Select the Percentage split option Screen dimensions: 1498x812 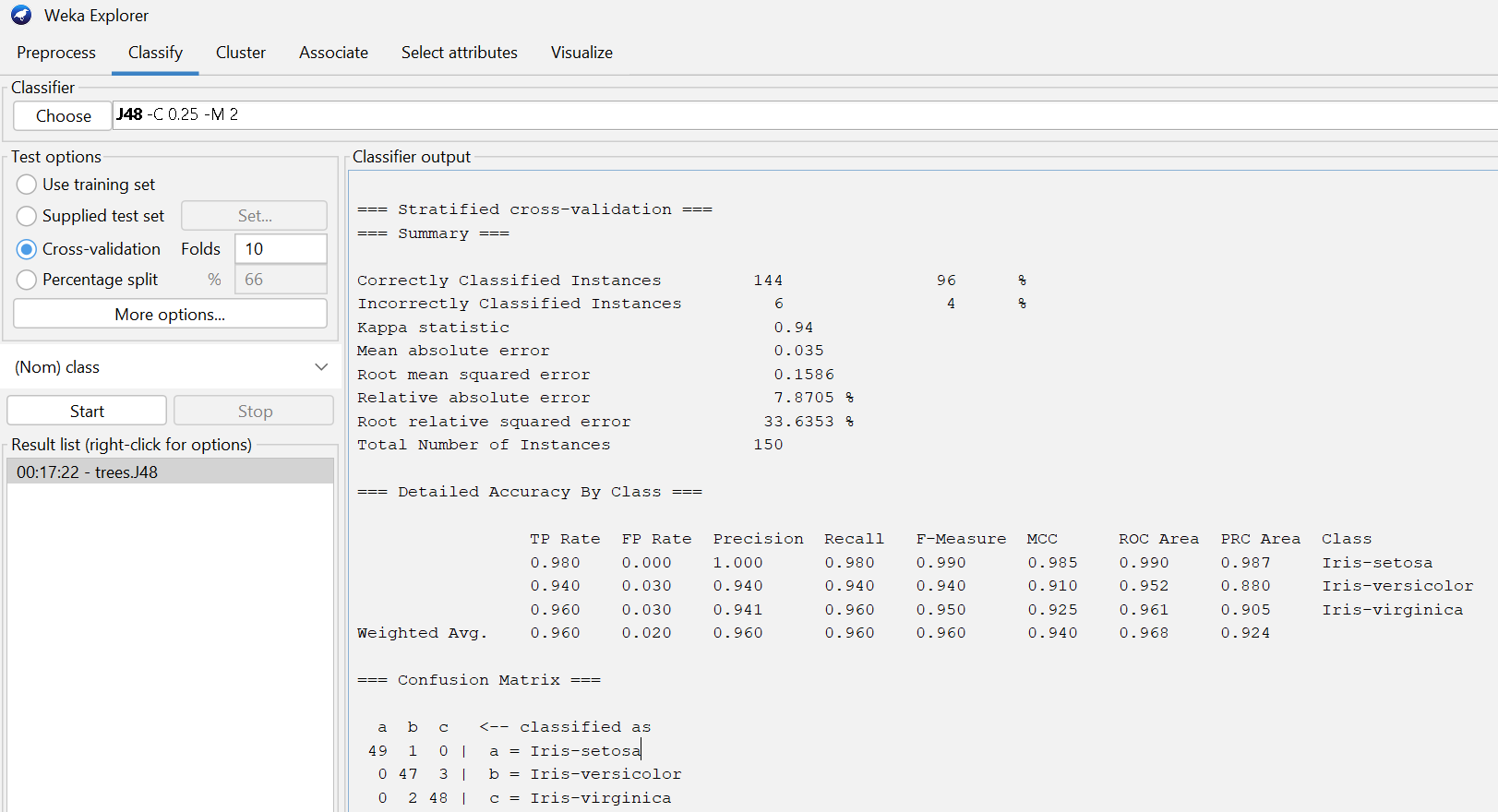pos(27,280)
